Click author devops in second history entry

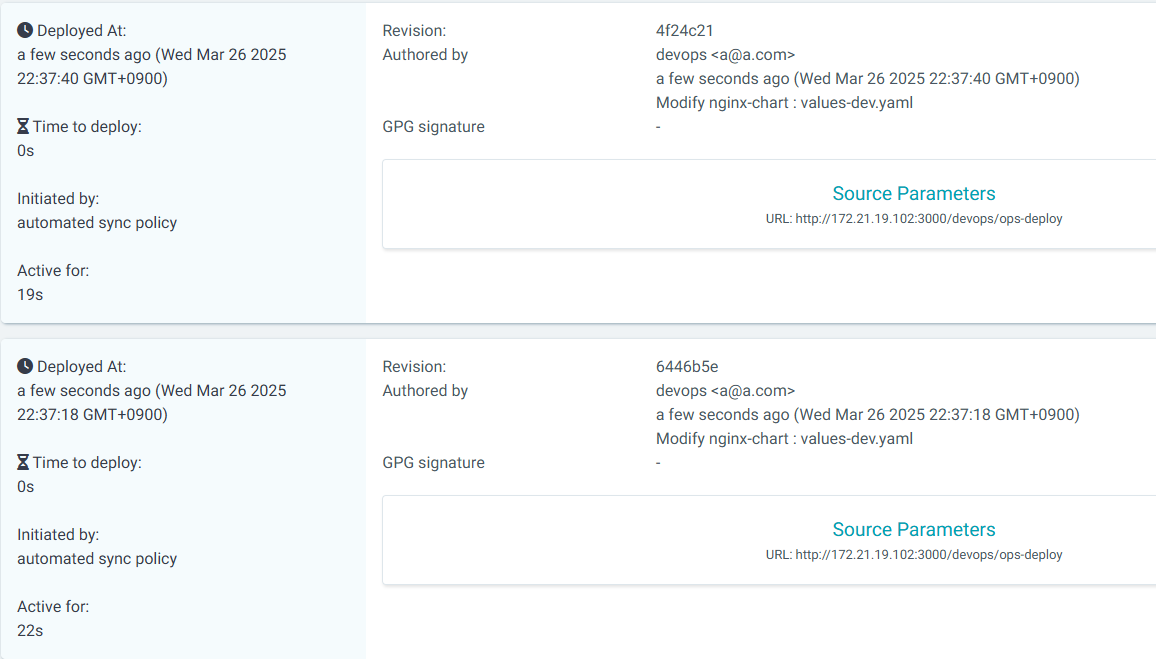[x=725, y=391]
